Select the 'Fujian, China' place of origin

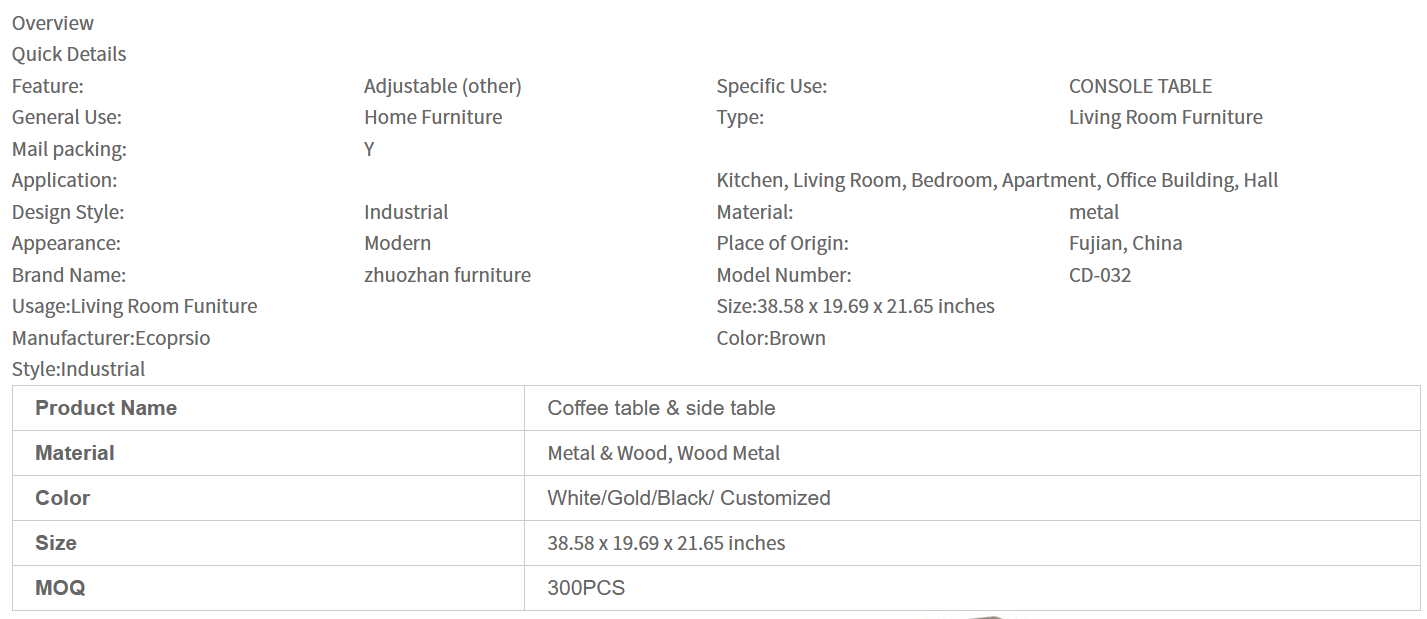click(x=1125, y=243)
